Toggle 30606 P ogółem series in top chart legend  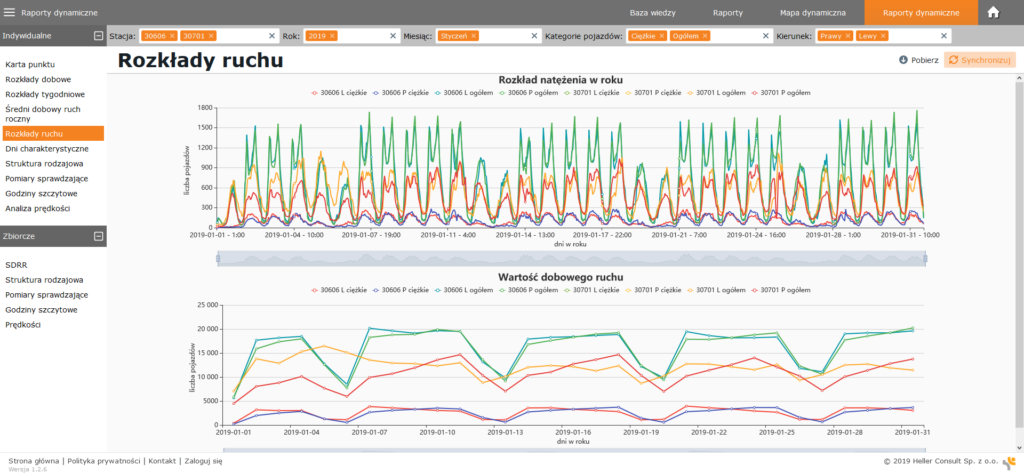click(528, 93)
